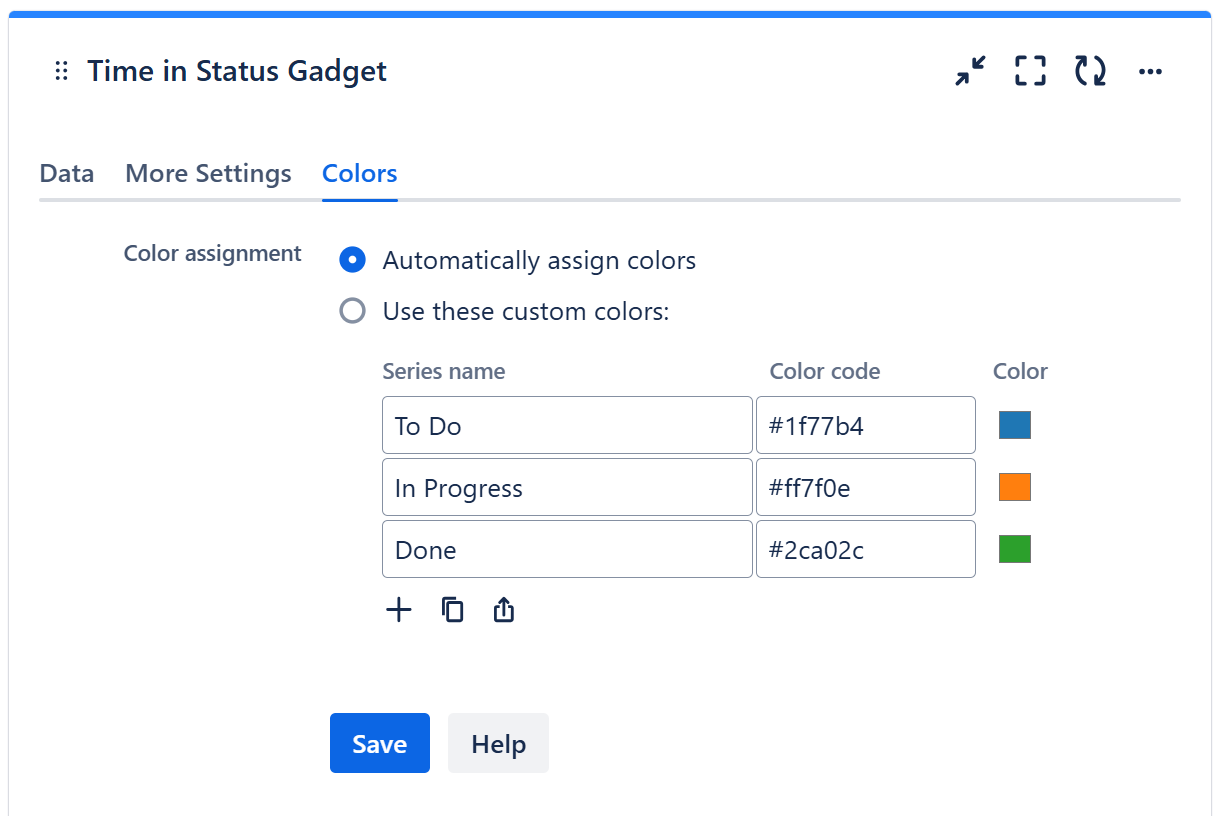Refresh the Time in Status Gadget

point(1090,71)
